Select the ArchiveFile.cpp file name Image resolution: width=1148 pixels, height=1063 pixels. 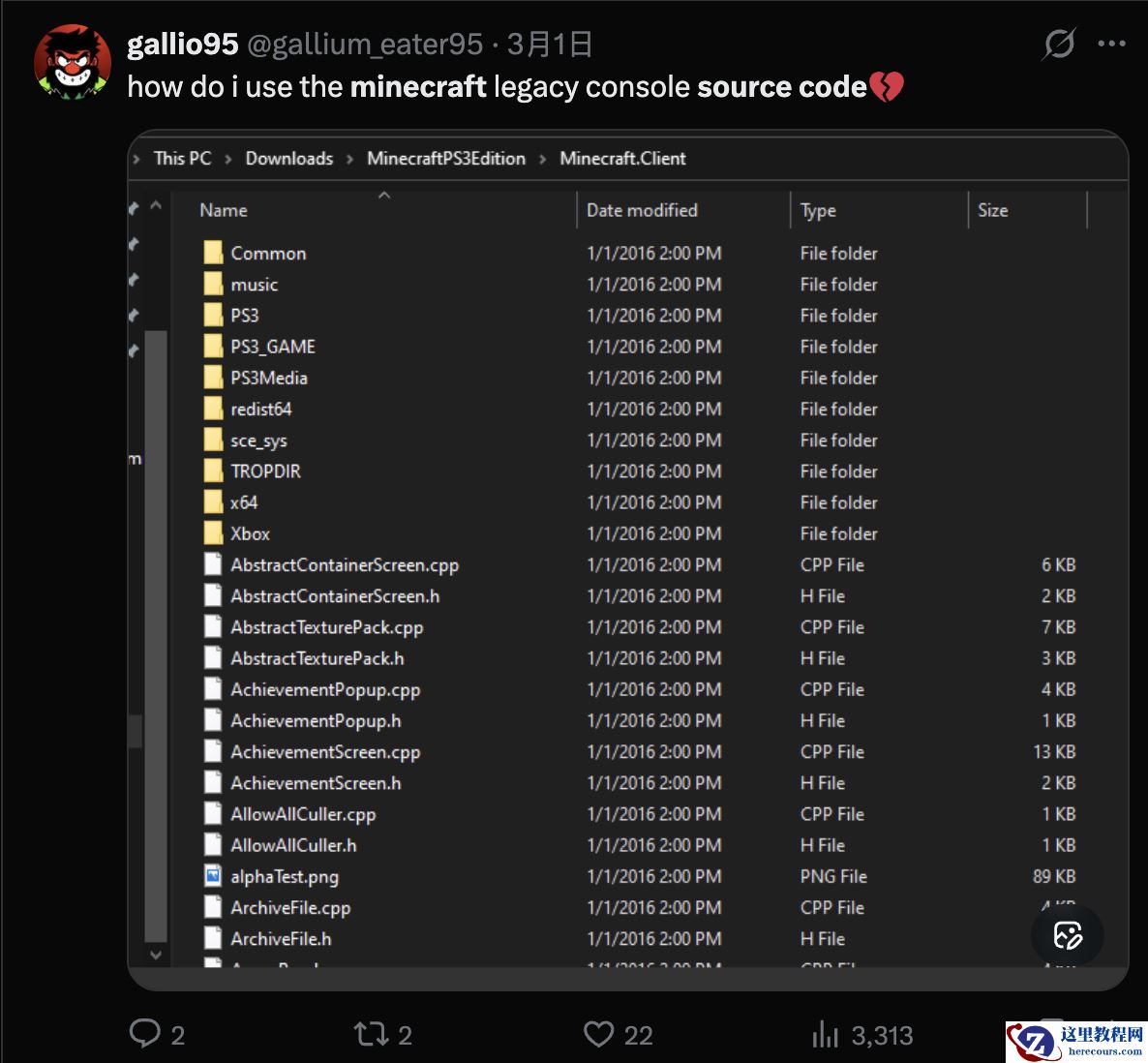pyautogui.click(x=290, y=908)
